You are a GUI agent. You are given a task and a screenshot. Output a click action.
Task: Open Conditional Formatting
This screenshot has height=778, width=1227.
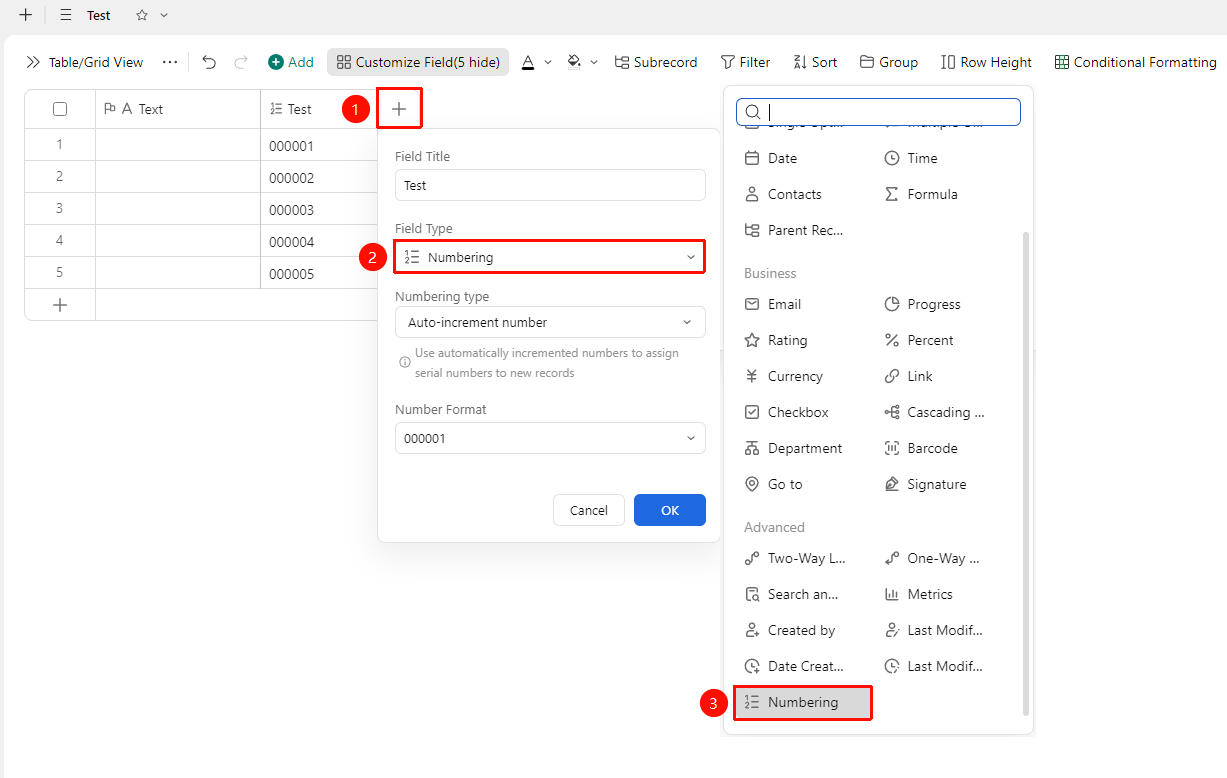click(1135, 62)
